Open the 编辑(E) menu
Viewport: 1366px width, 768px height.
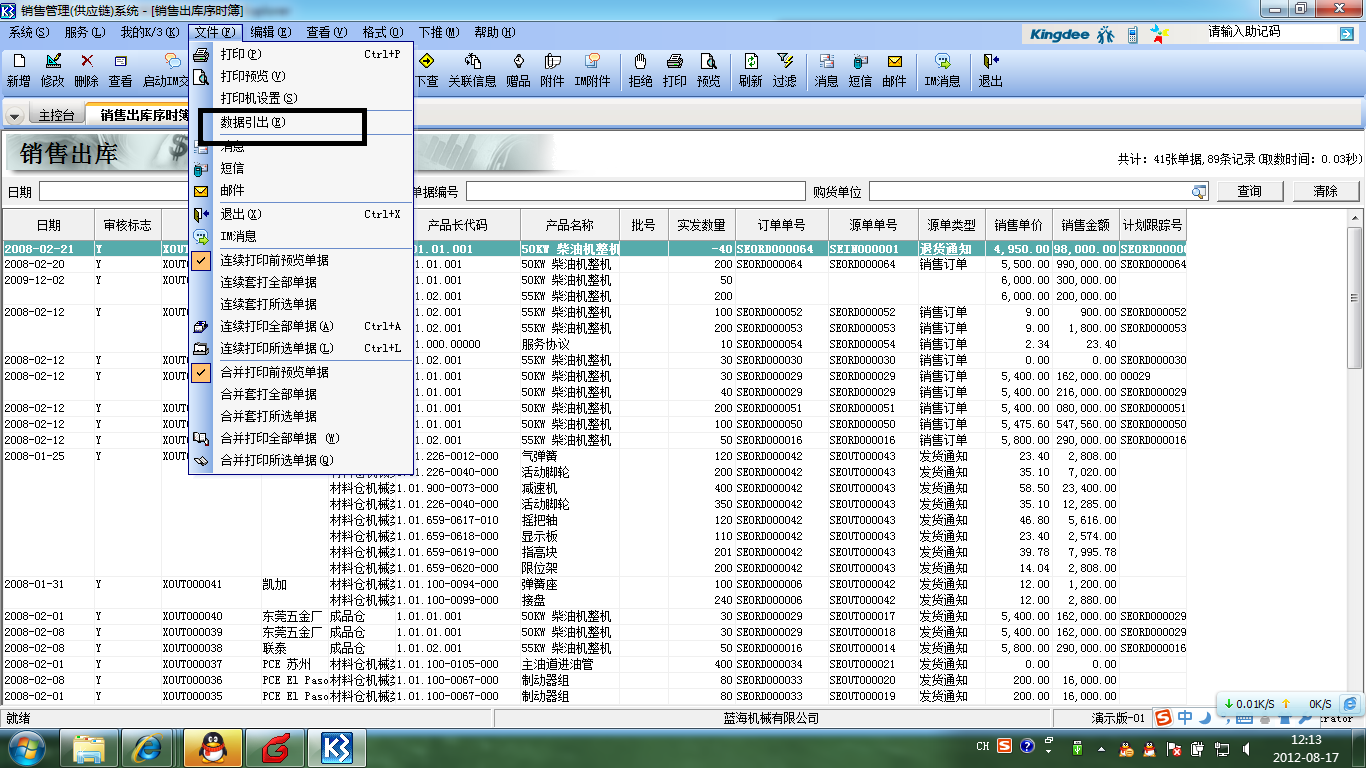(x=271, y=32)
